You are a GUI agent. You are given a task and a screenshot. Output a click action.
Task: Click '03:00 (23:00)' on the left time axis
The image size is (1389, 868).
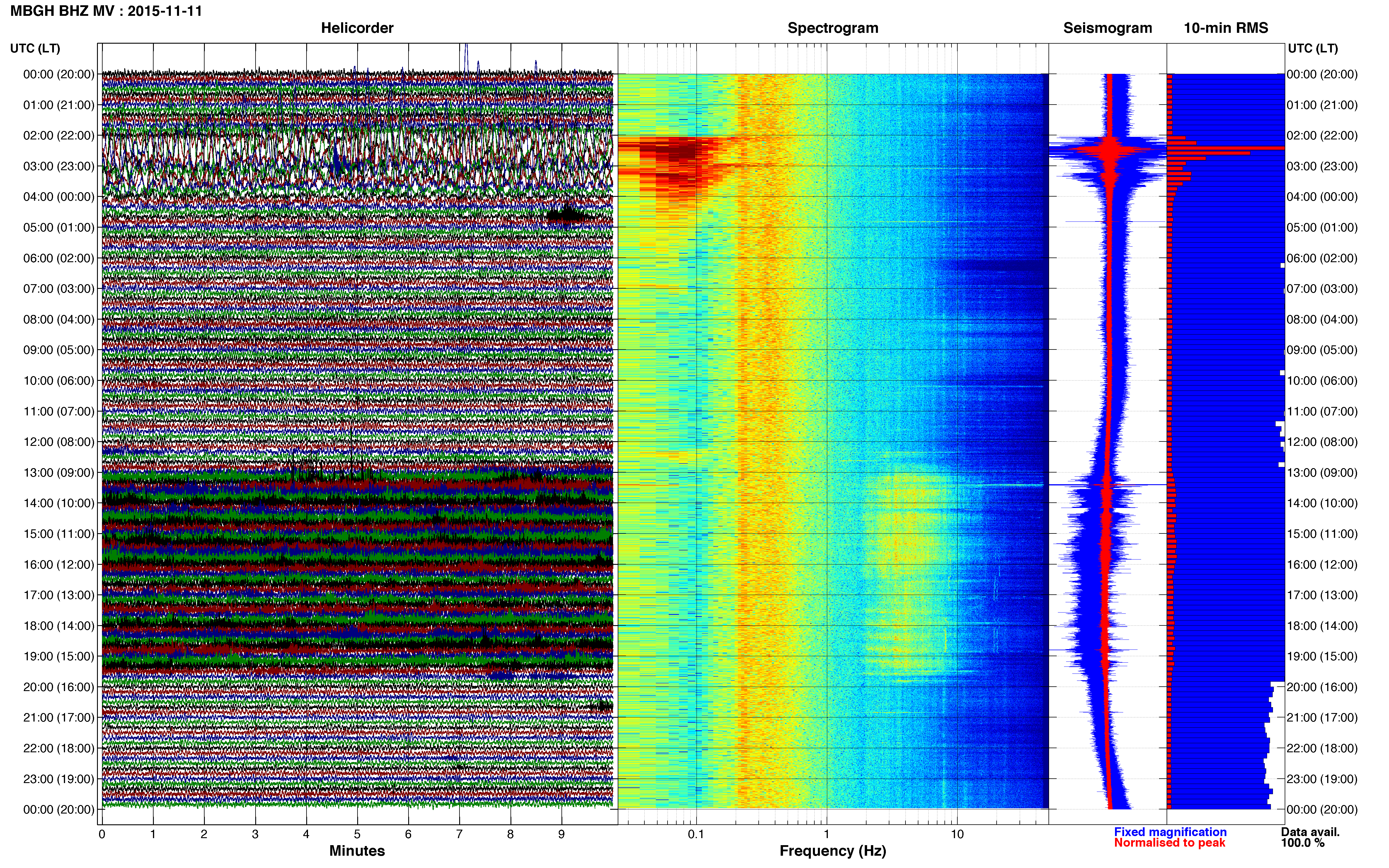[x=59, y=166]
